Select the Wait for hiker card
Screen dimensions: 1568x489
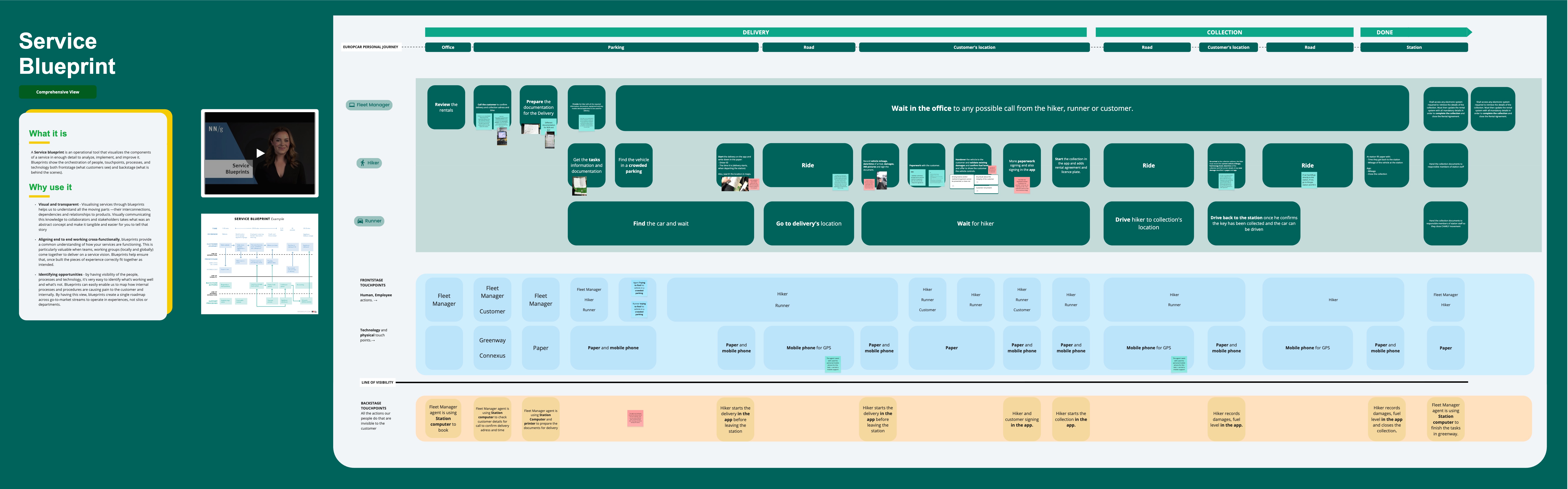coord(976,224)
